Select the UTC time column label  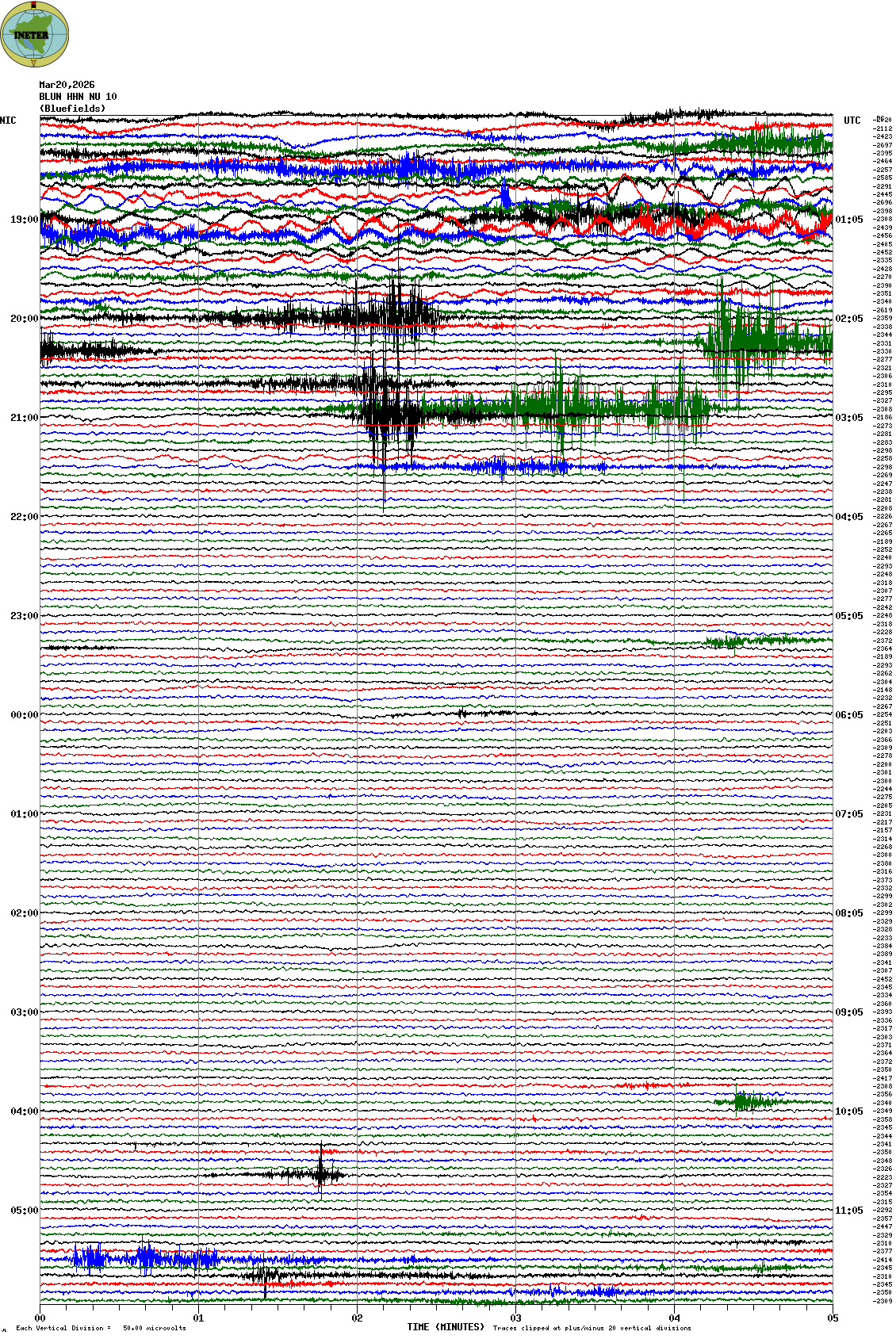pyautogui.click(x=852, y=121)
